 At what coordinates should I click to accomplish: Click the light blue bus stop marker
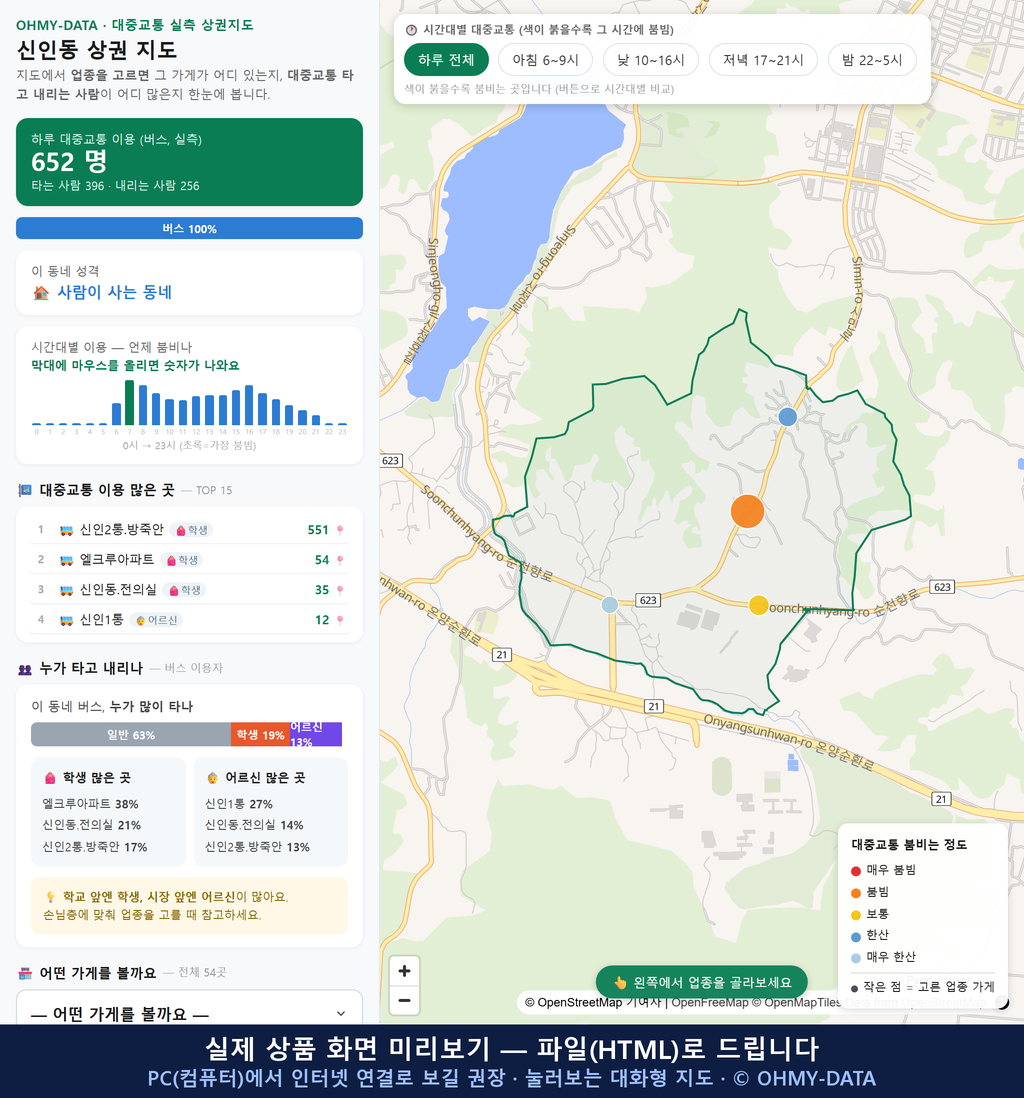(x=610, y=604)
